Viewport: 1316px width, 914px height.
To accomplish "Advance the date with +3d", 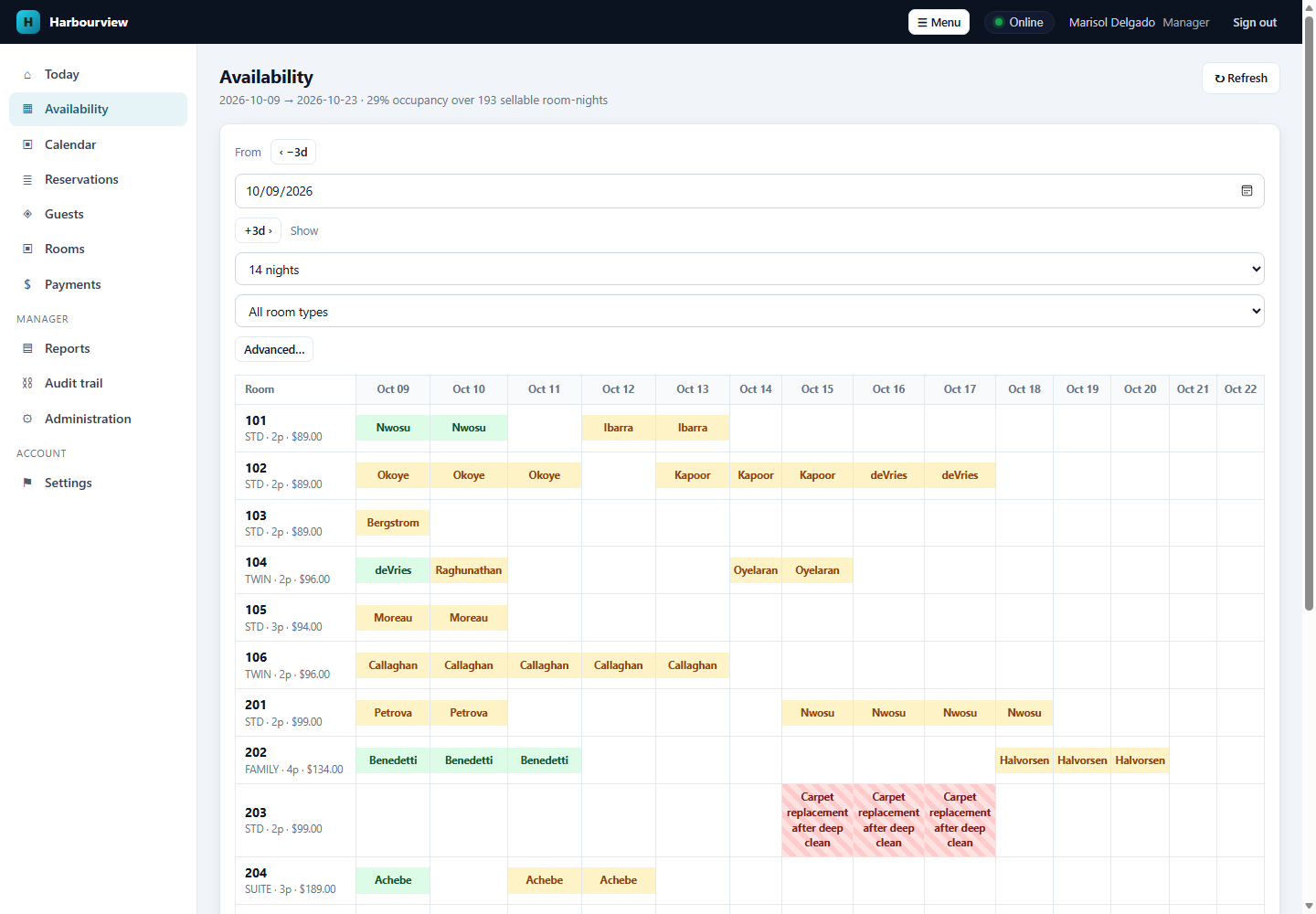I will click(x=259, y=230).
